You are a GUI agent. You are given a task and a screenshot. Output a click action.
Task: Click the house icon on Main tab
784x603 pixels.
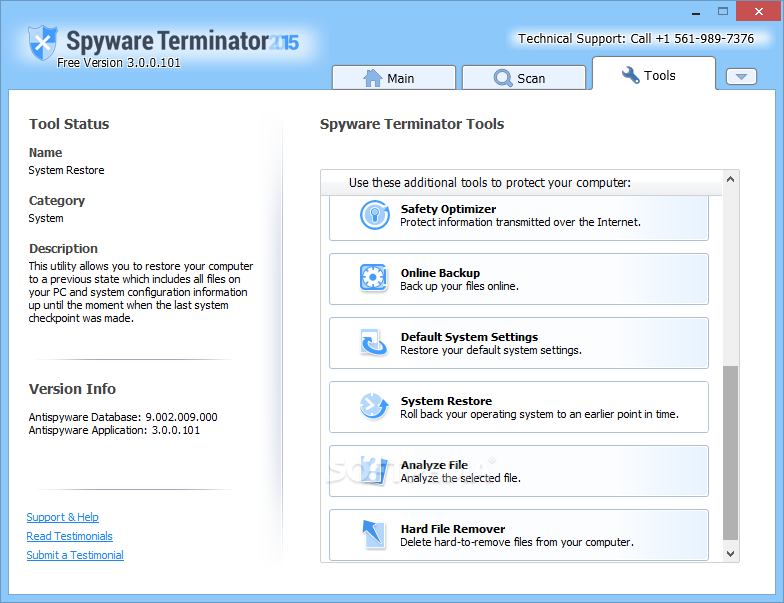(x=372, y=78)
